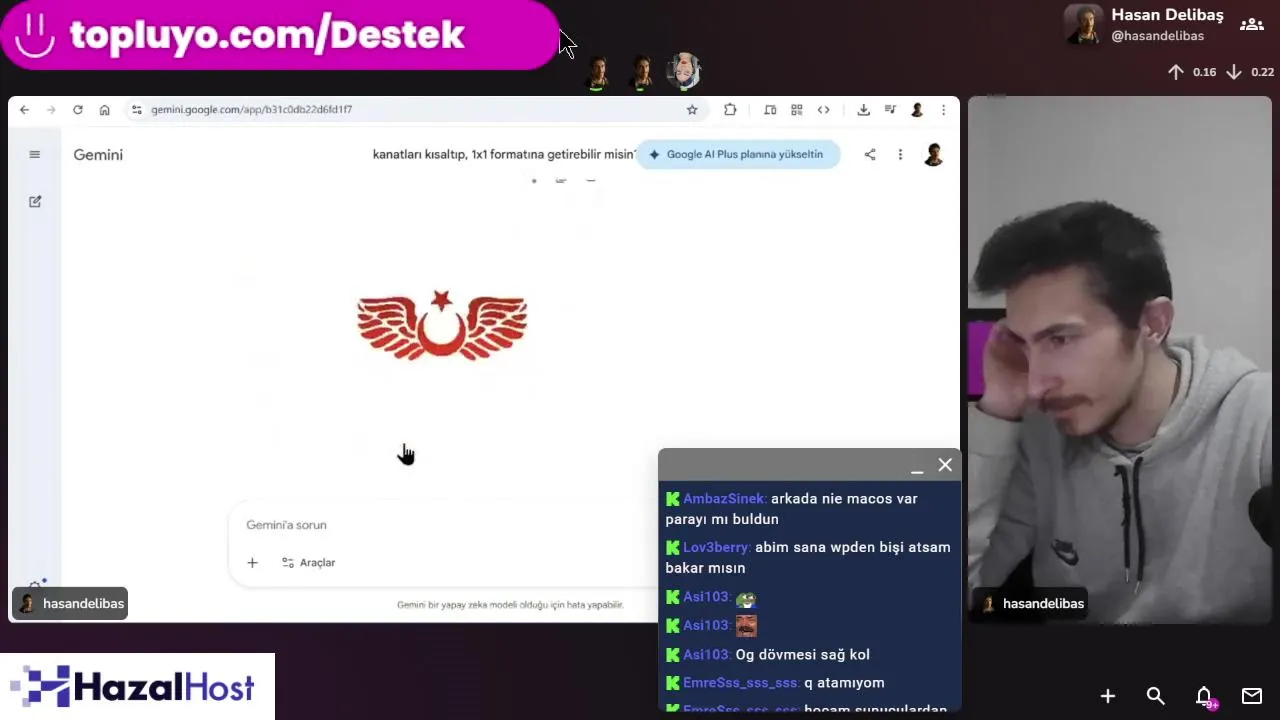1280x720 pixels.
Task: Open the browser home page
Action: [x=104, y=110]
